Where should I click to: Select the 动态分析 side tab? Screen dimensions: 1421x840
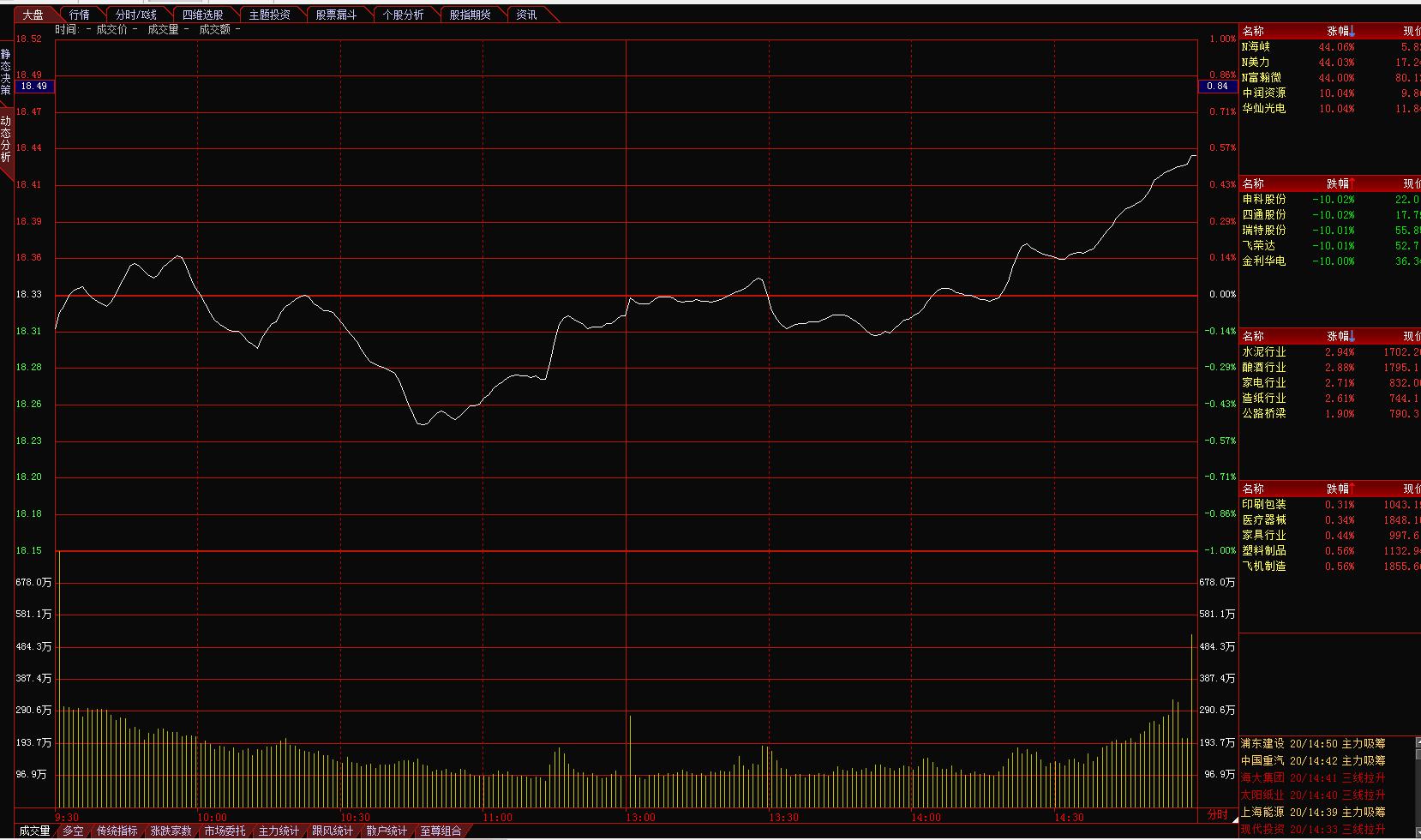click(x=6, y=140)
